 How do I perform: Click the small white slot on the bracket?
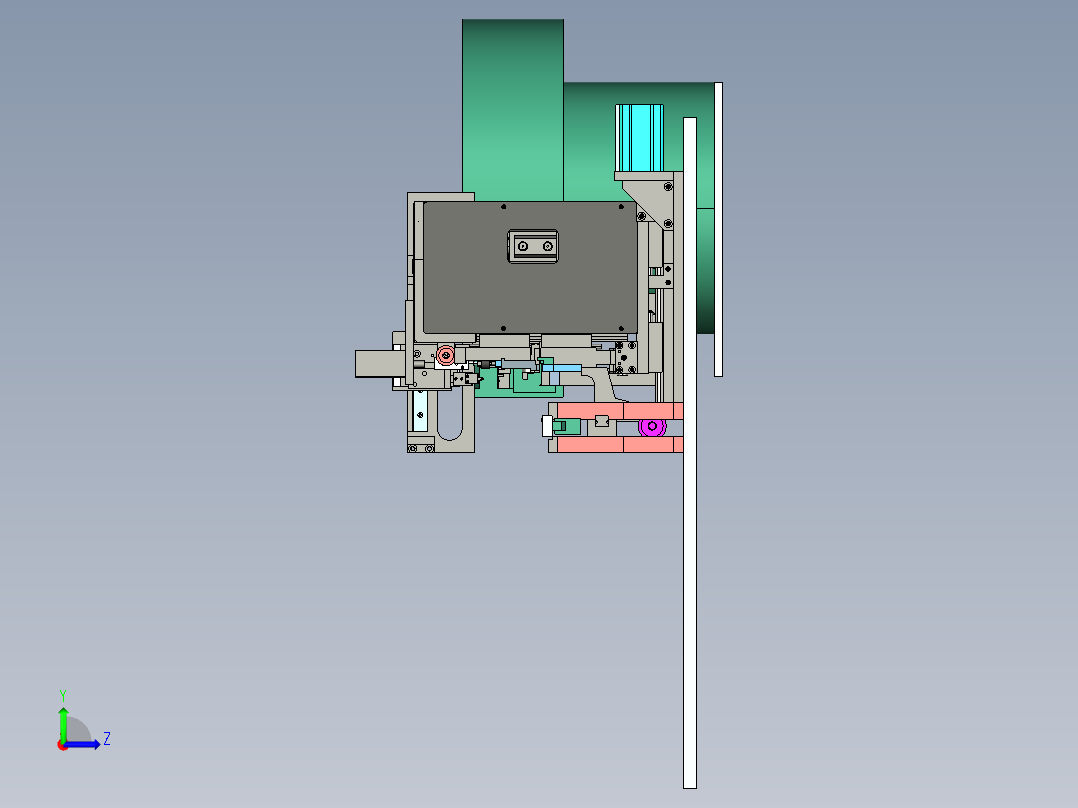[x=547, y=427]
